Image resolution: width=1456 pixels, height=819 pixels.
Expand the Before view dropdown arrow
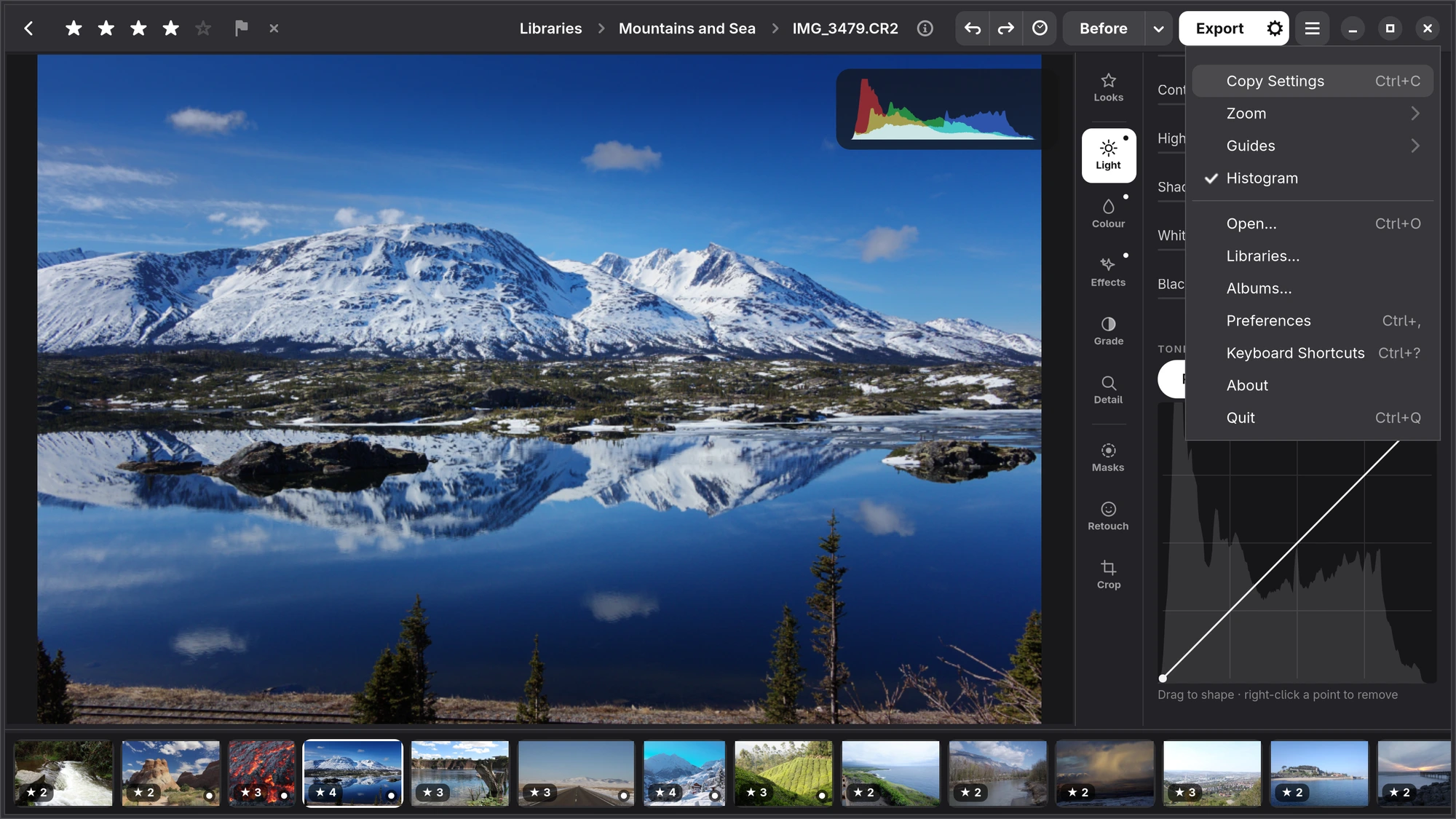tap(1158, 28)
